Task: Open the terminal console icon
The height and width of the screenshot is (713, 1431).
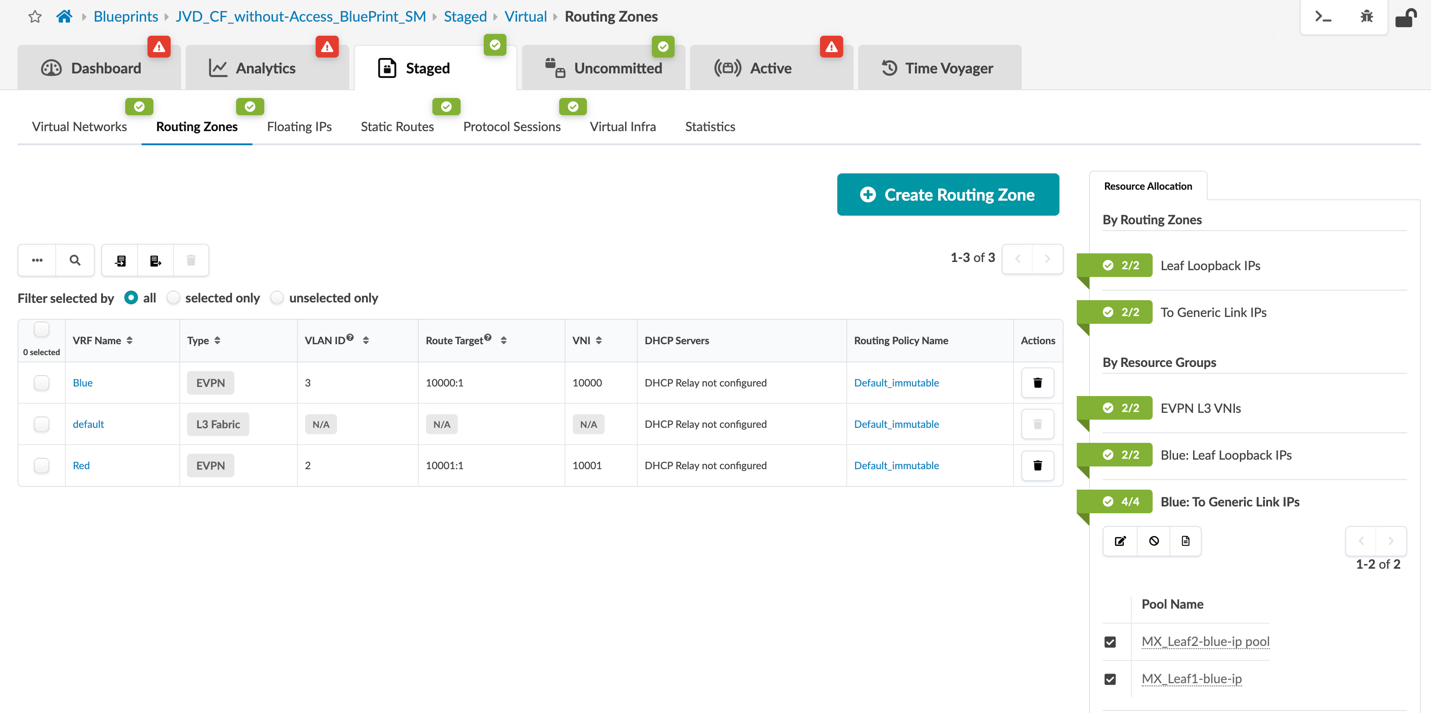Action: coord(1323,16)
